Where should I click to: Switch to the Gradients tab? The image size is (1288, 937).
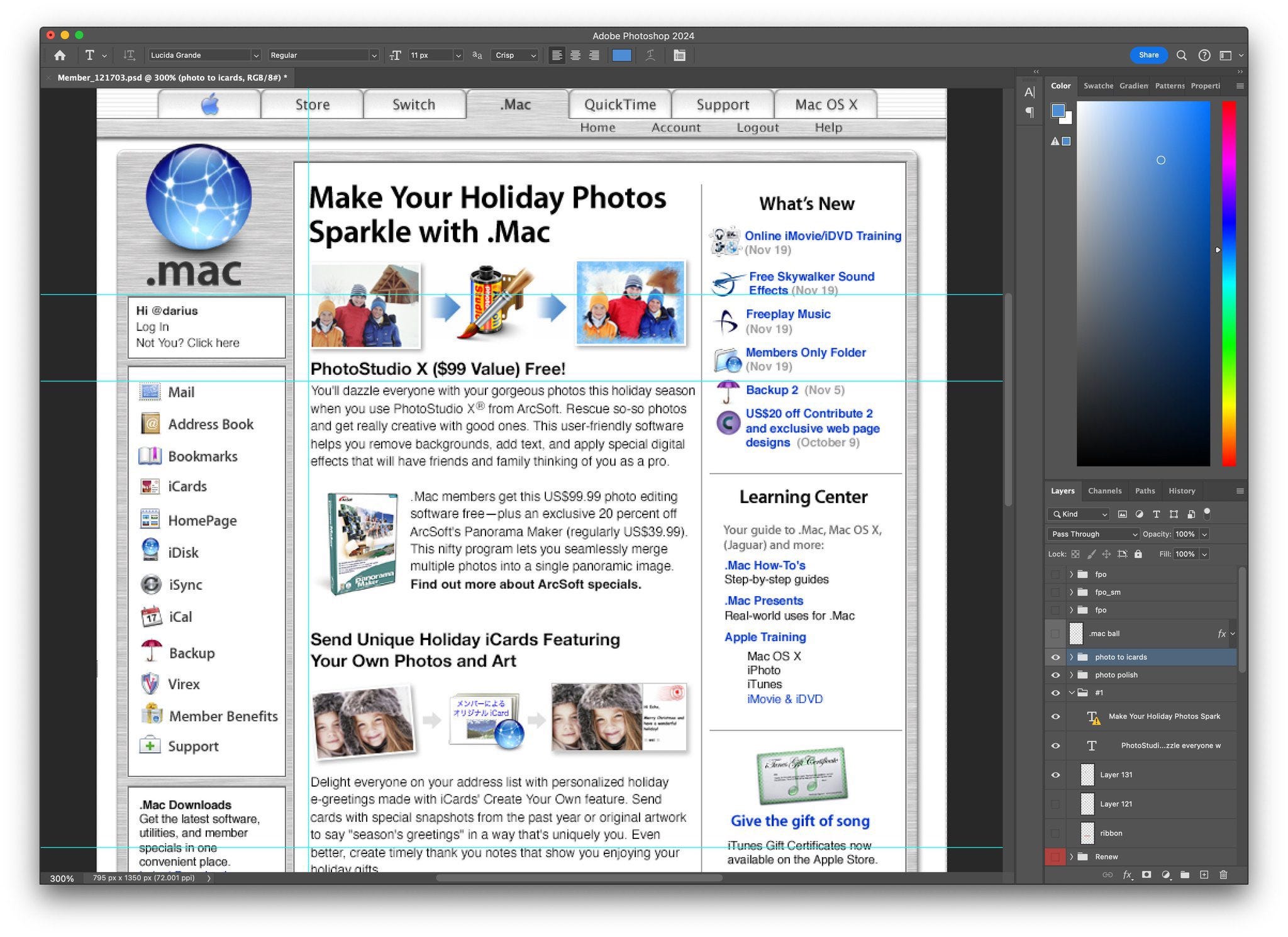[x=1134, y=86]
